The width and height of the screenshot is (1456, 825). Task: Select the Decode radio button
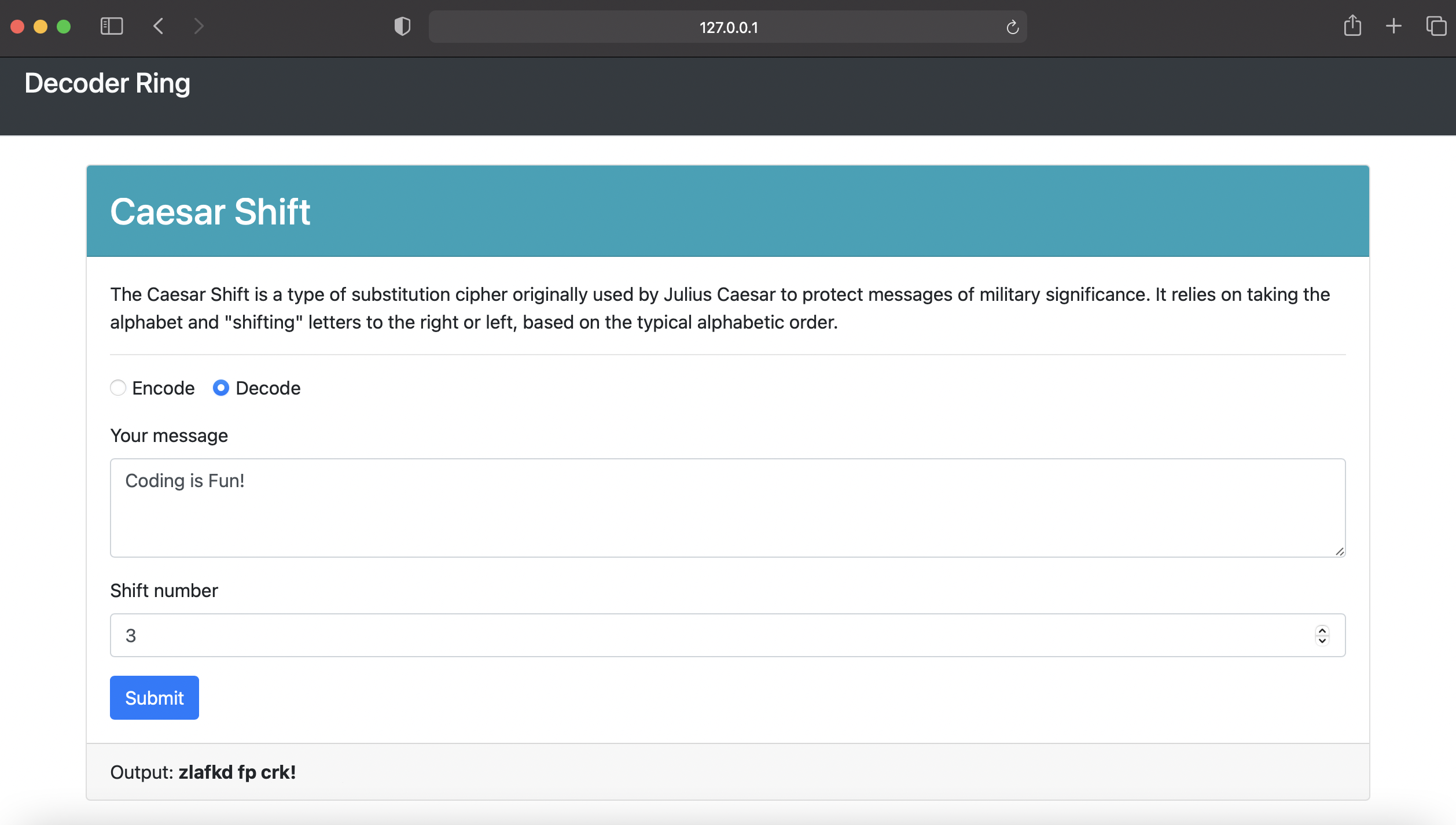click(220, 388)
